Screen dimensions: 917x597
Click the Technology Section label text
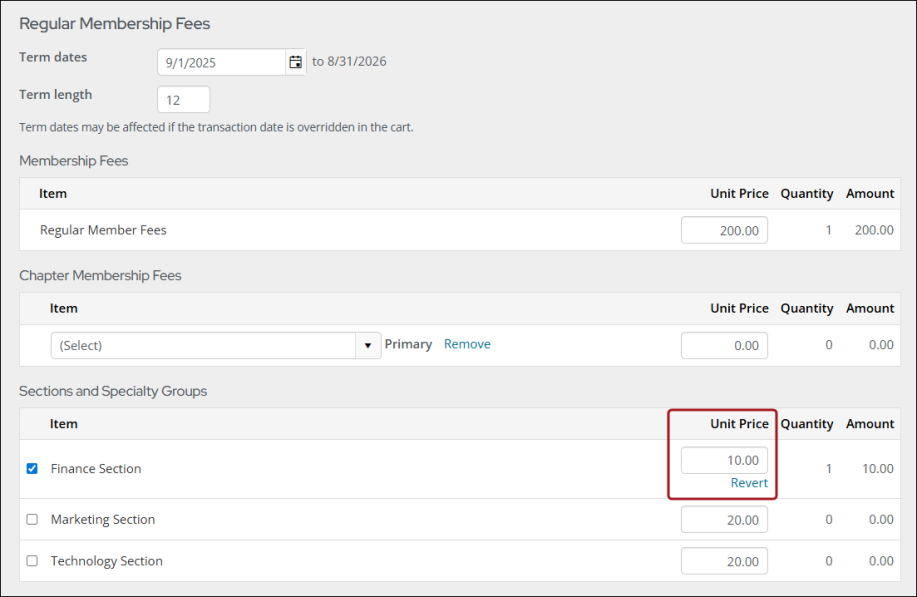[x=107, y=561]
